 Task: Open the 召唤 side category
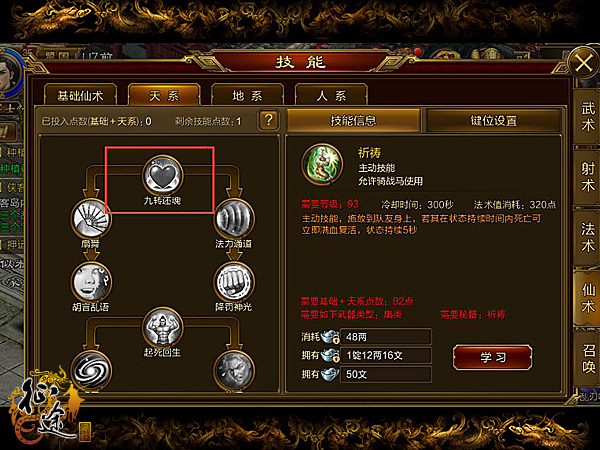(587, 358)
